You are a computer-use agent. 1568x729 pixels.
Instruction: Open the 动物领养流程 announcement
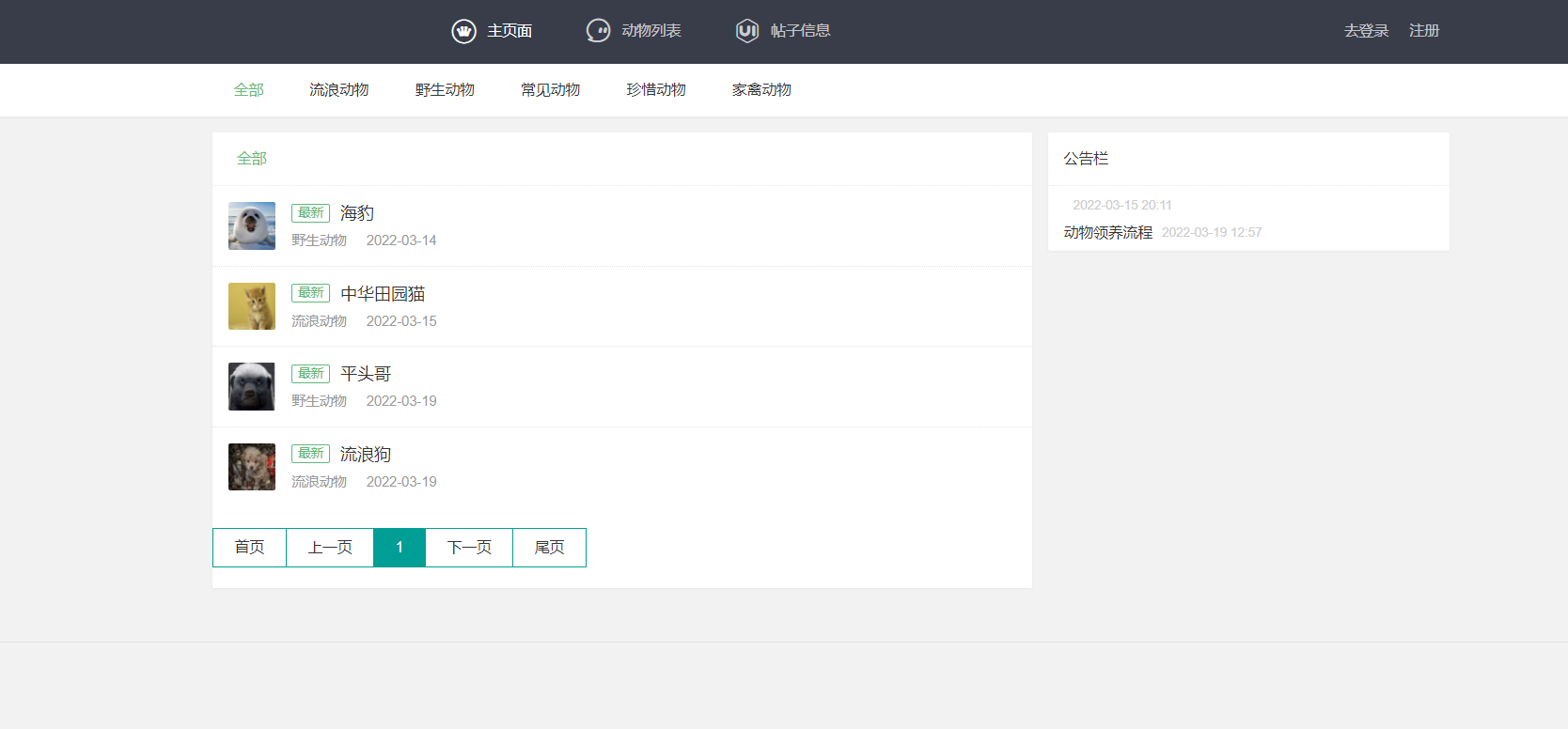pyautogui.click(x=1108, y=232)
